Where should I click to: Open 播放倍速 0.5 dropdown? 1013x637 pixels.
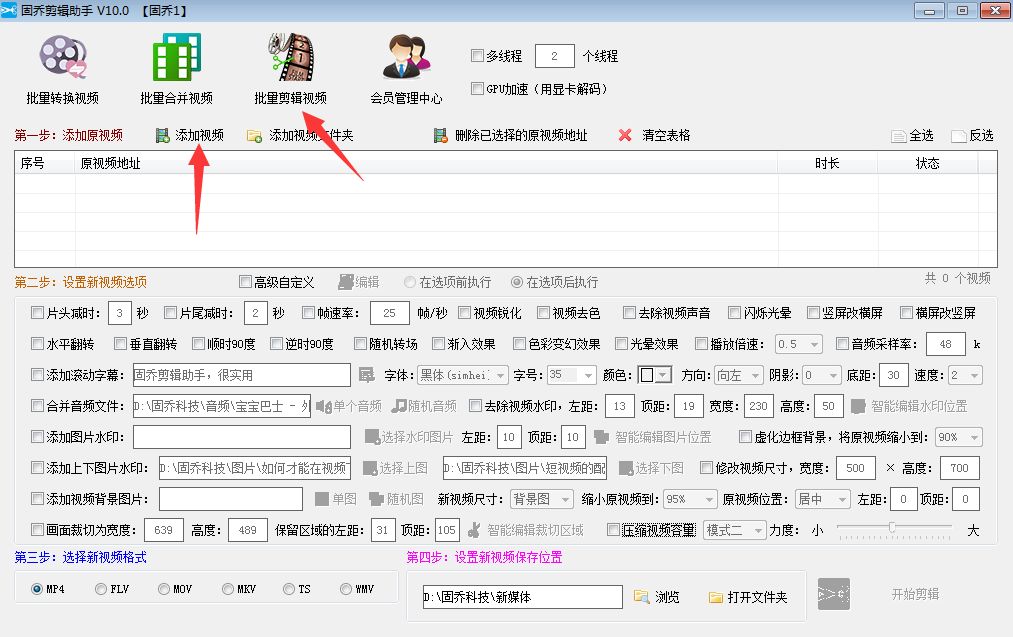[x=799, y=344]
